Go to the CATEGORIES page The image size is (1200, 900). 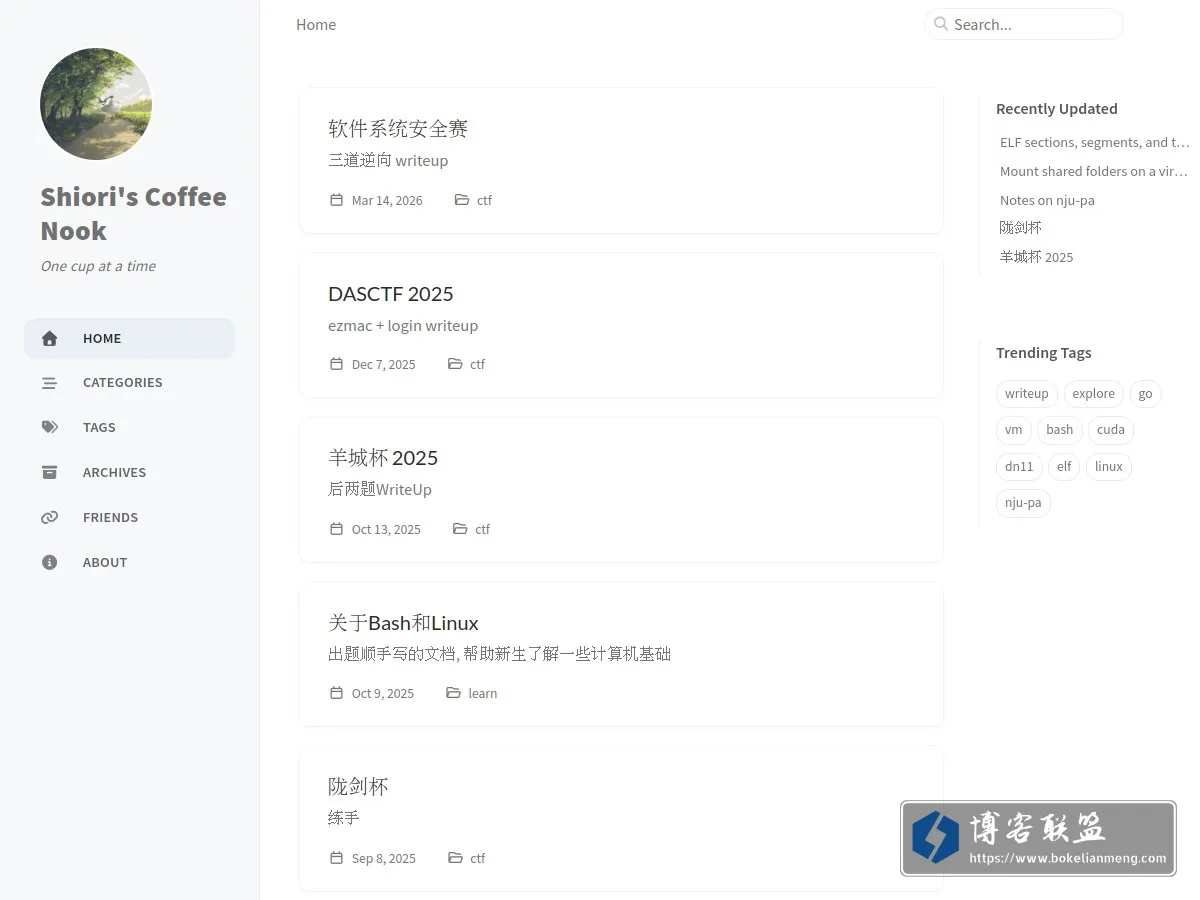129,383
